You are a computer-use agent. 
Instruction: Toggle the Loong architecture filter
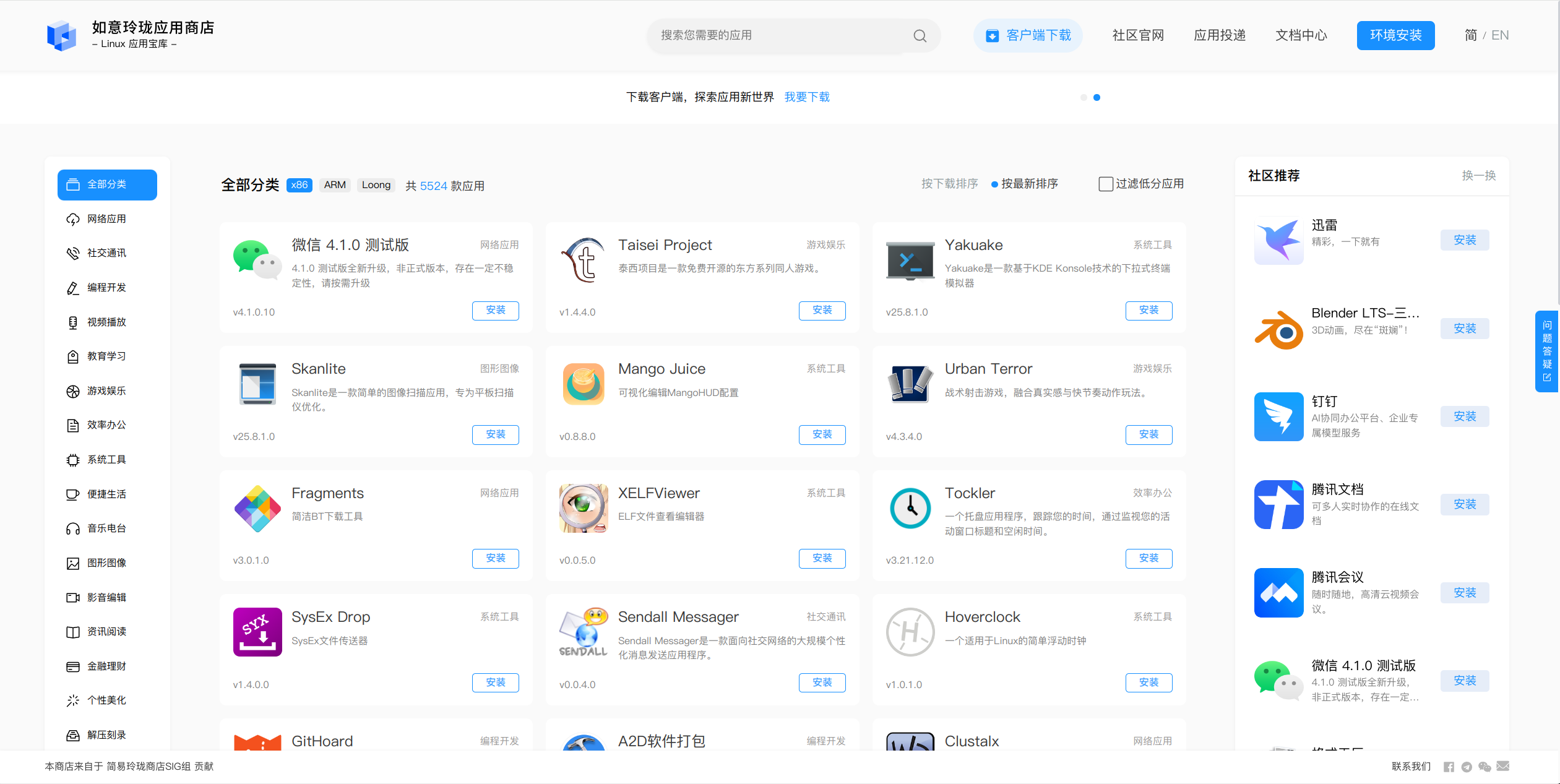coord(376,185)
